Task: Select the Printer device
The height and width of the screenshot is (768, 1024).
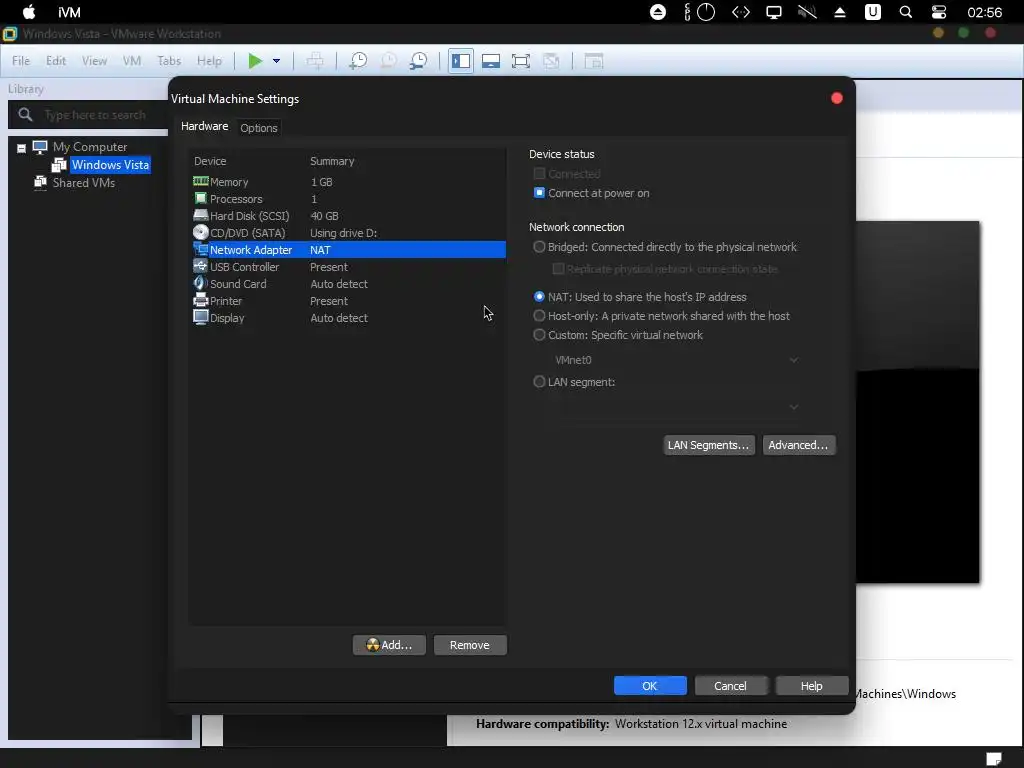Action: pyautogui.click(x=349, y=300)
